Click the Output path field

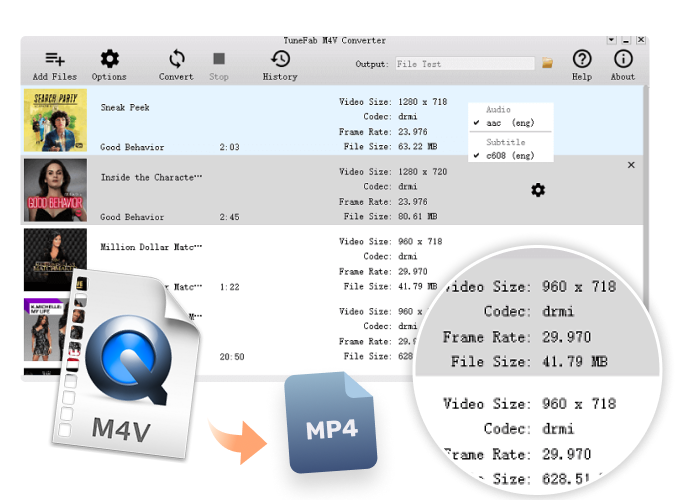[465, 64]
